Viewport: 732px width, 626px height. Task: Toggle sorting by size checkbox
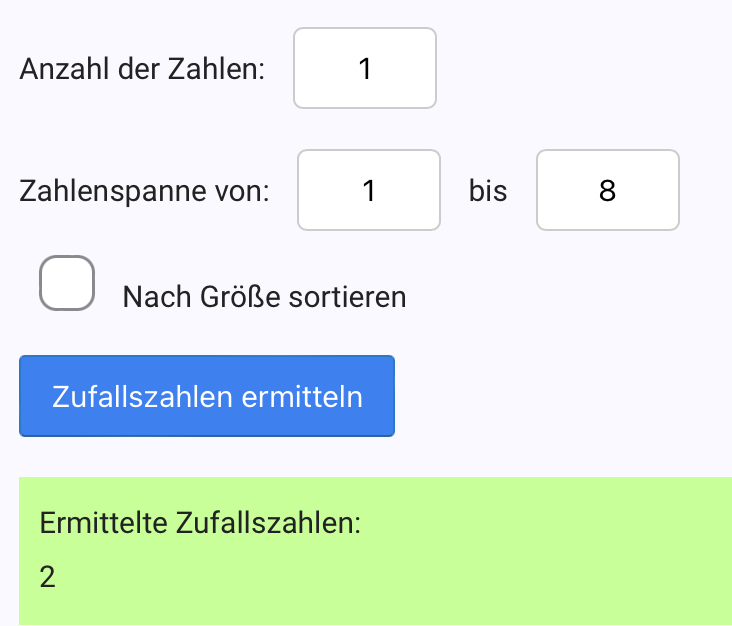67,283
